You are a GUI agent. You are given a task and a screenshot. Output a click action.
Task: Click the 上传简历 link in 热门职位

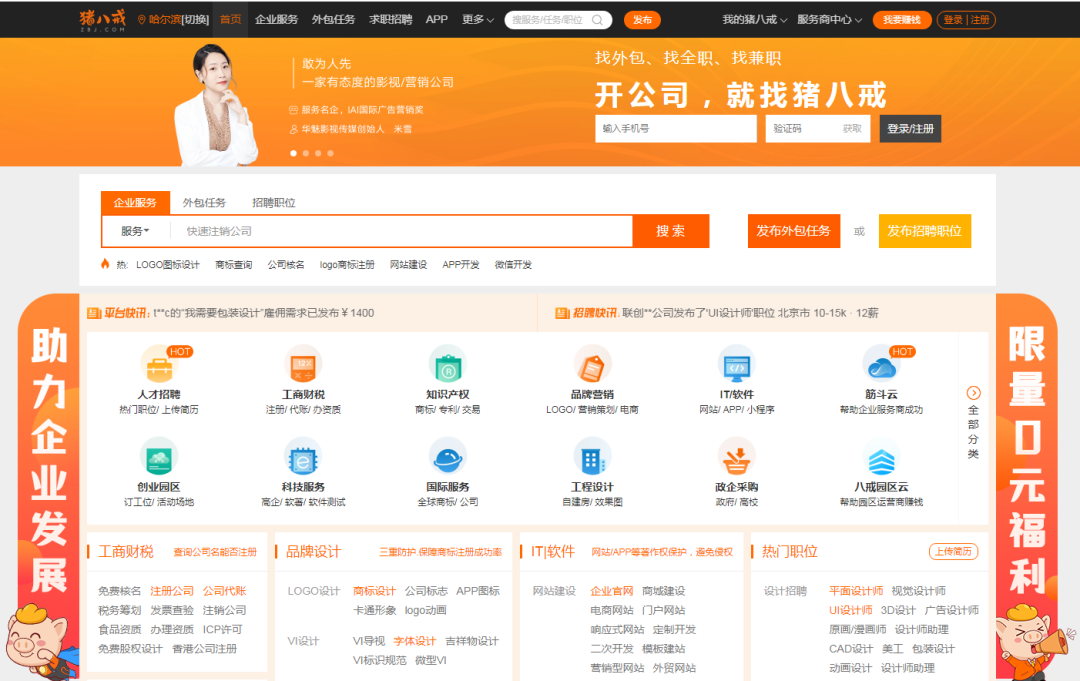click(x=953, y=552)
